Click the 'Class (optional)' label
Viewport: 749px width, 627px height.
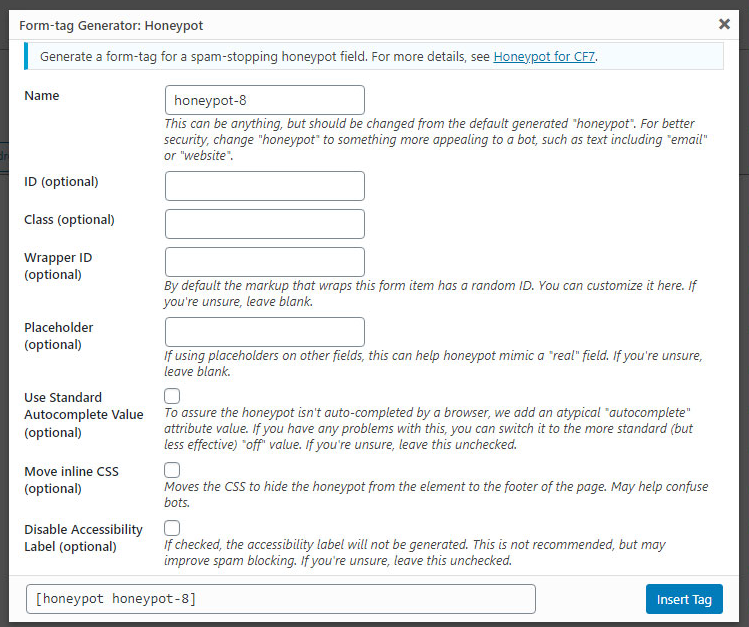69,220
